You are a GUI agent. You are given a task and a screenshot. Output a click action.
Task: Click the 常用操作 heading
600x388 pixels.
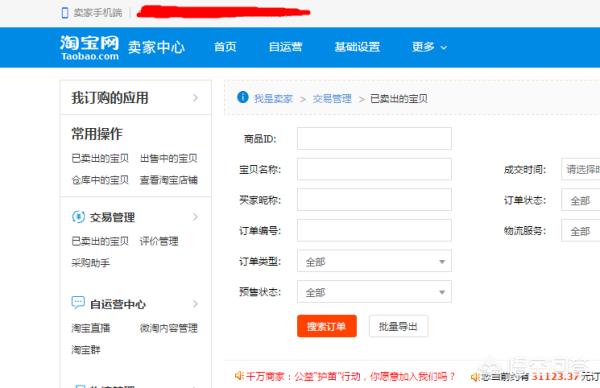coord(97,134)
